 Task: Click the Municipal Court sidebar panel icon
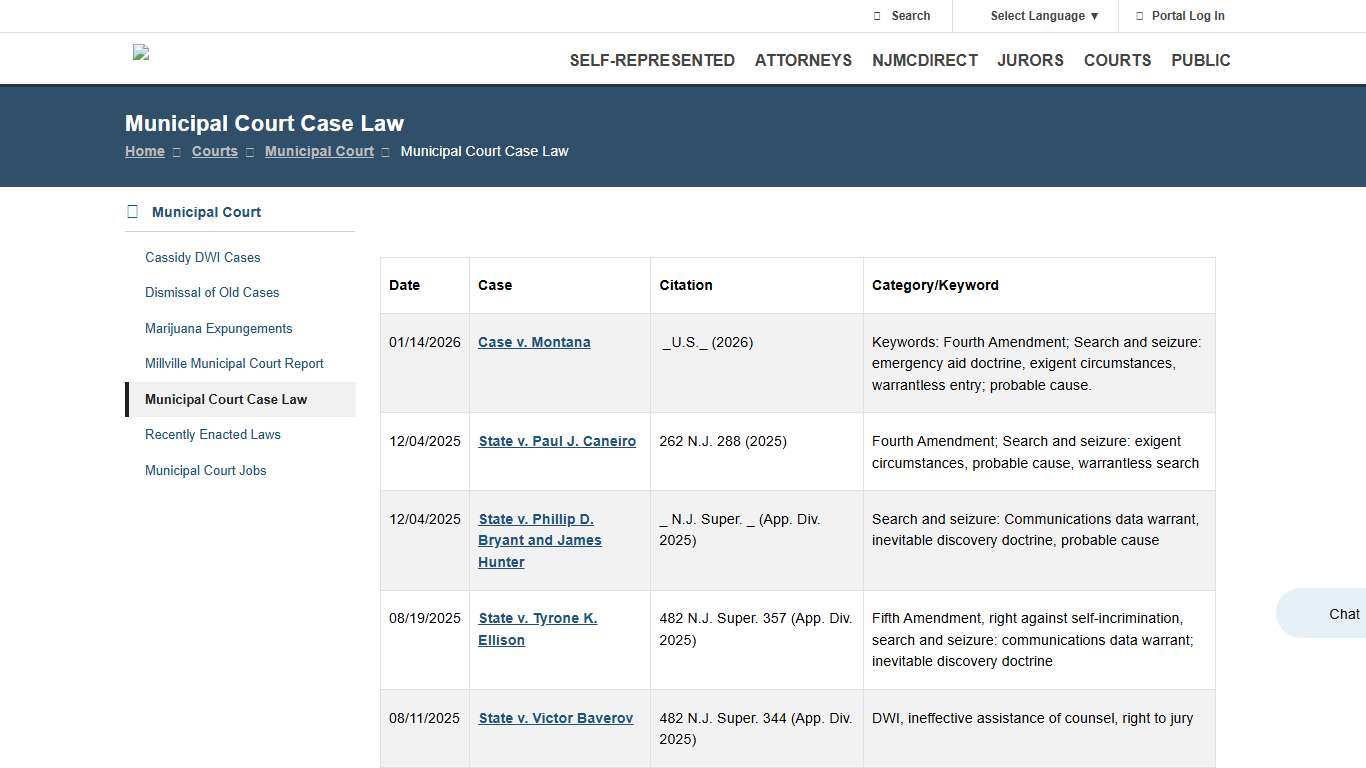(132, 211)
